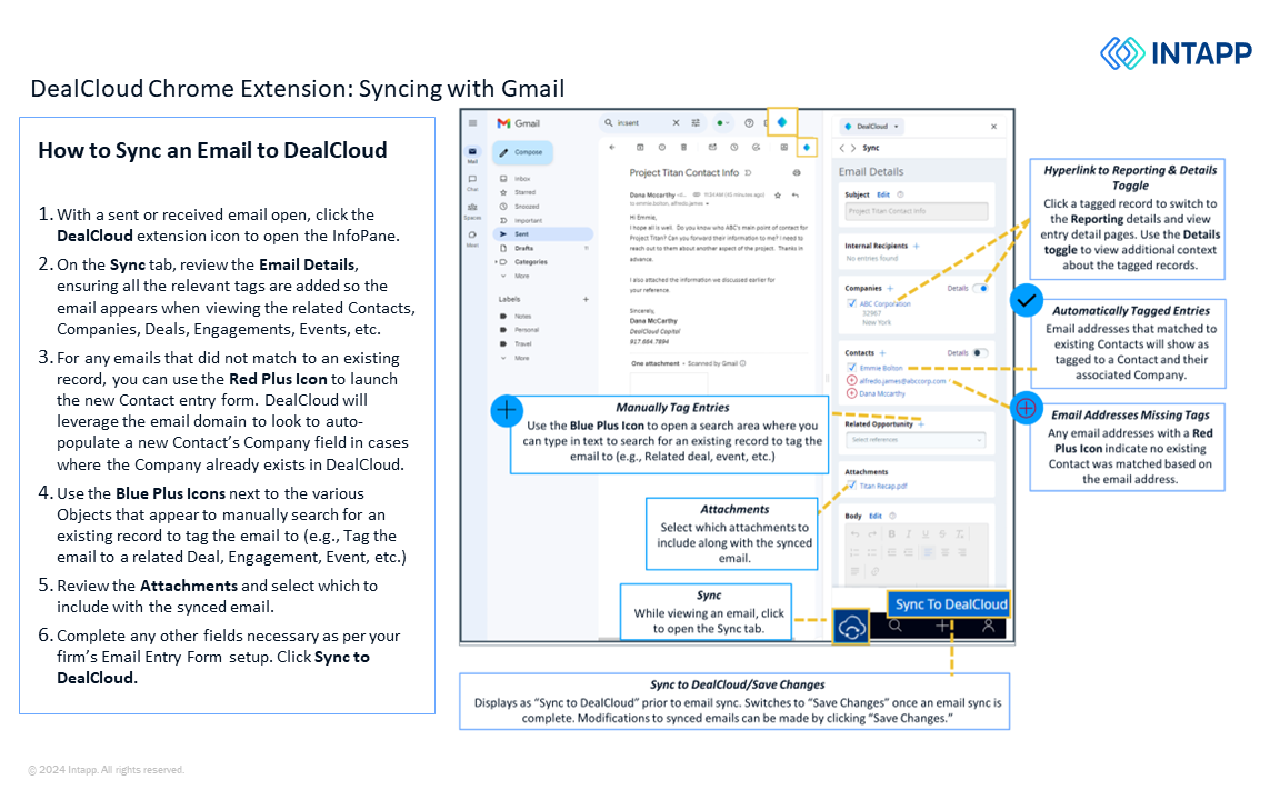1280x800 pixels.
Task: Click the DealCloud icon in the email toolbar
Action: (x=808, y=147)
